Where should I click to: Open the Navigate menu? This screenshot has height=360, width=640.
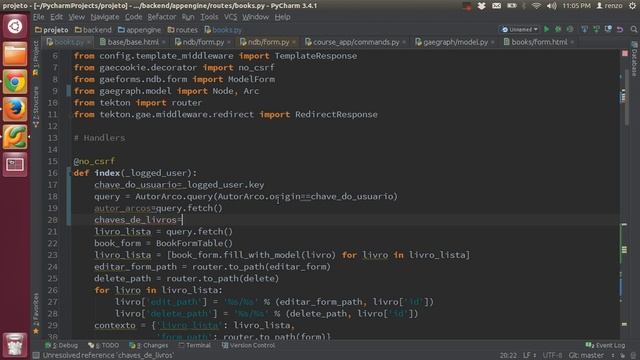[105, 17]
